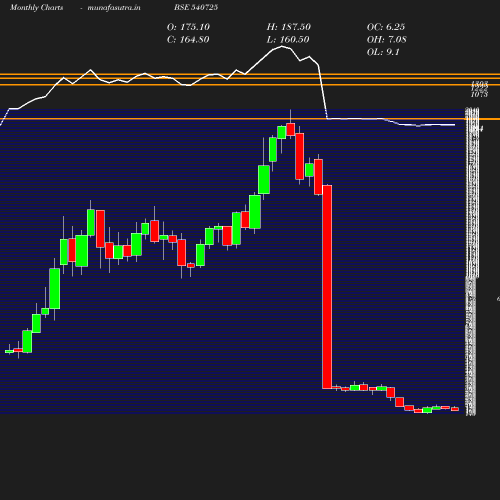Click the low value 'L: 160.50'
Image resolution: width=500 pixels, height=500 pixels.
[288, 40]
